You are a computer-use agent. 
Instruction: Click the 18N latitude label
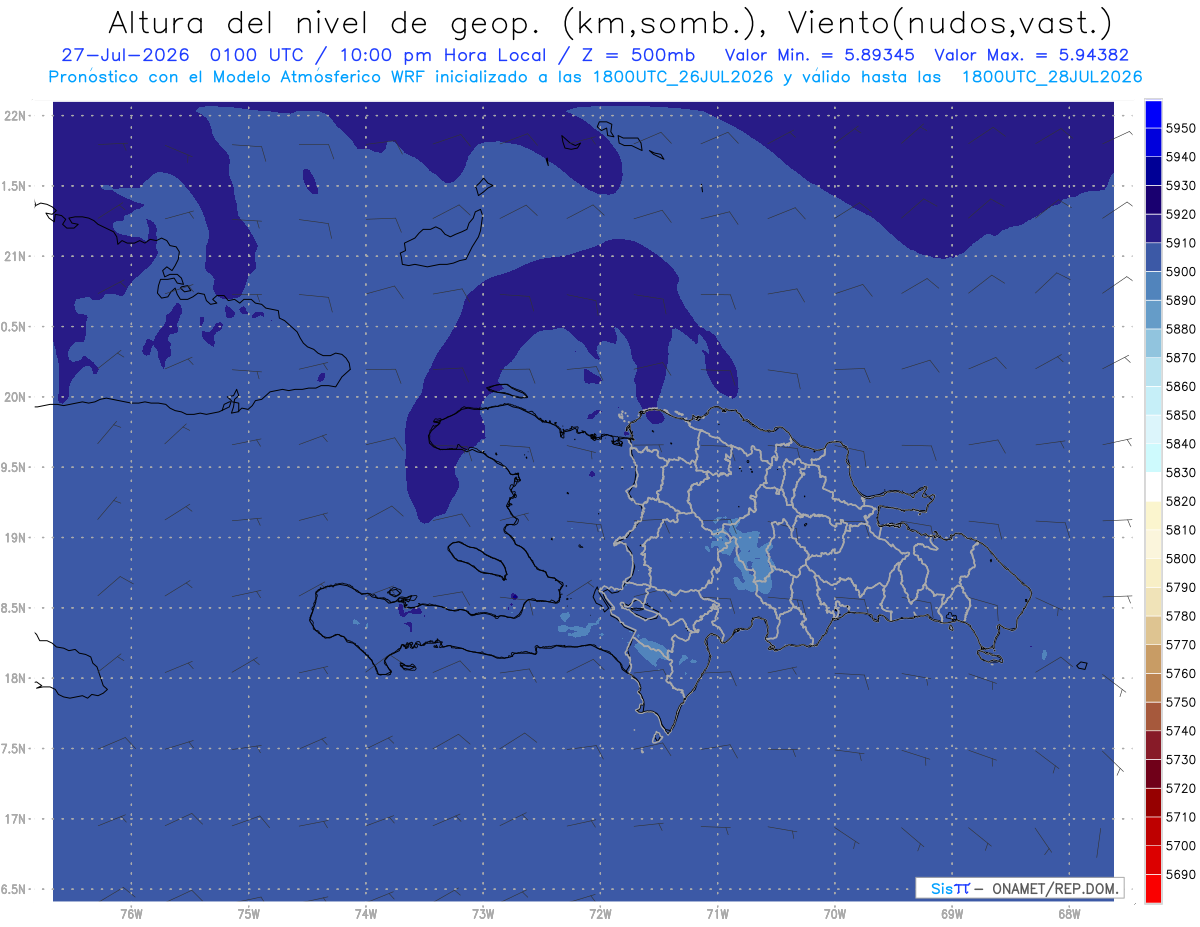[x=16, y=678]
